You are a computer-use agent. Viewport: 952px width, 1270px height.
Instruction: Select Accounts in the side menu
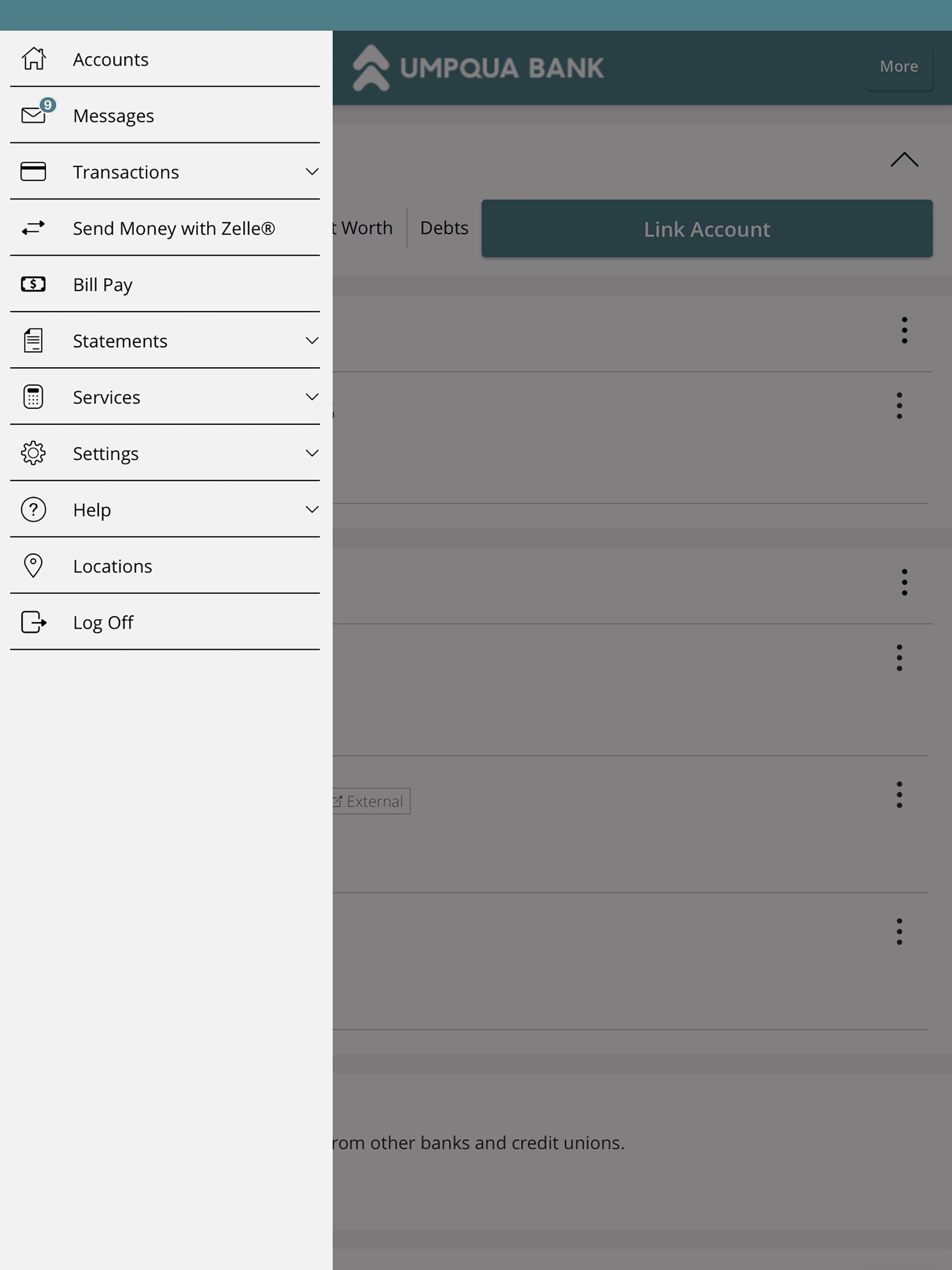(165, 59)
